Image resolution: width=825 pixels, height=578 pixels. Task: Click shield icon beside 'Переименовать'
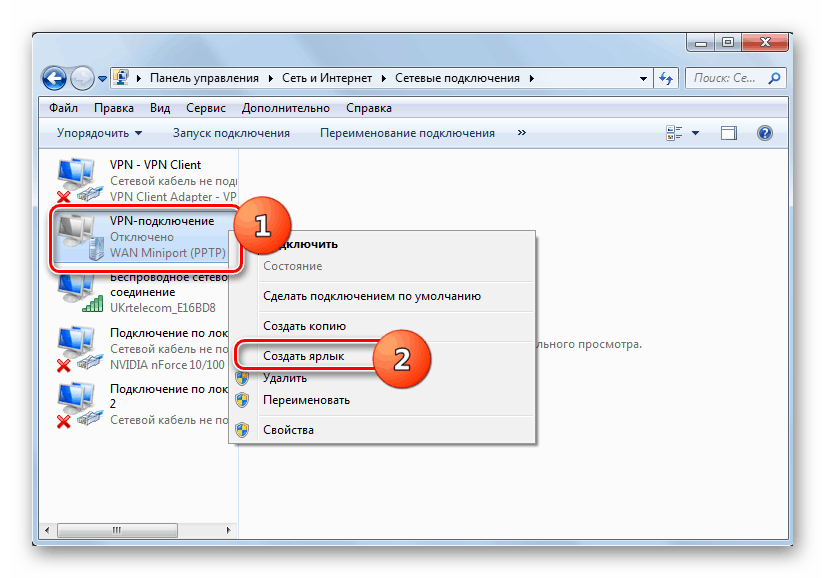(242, 400)
